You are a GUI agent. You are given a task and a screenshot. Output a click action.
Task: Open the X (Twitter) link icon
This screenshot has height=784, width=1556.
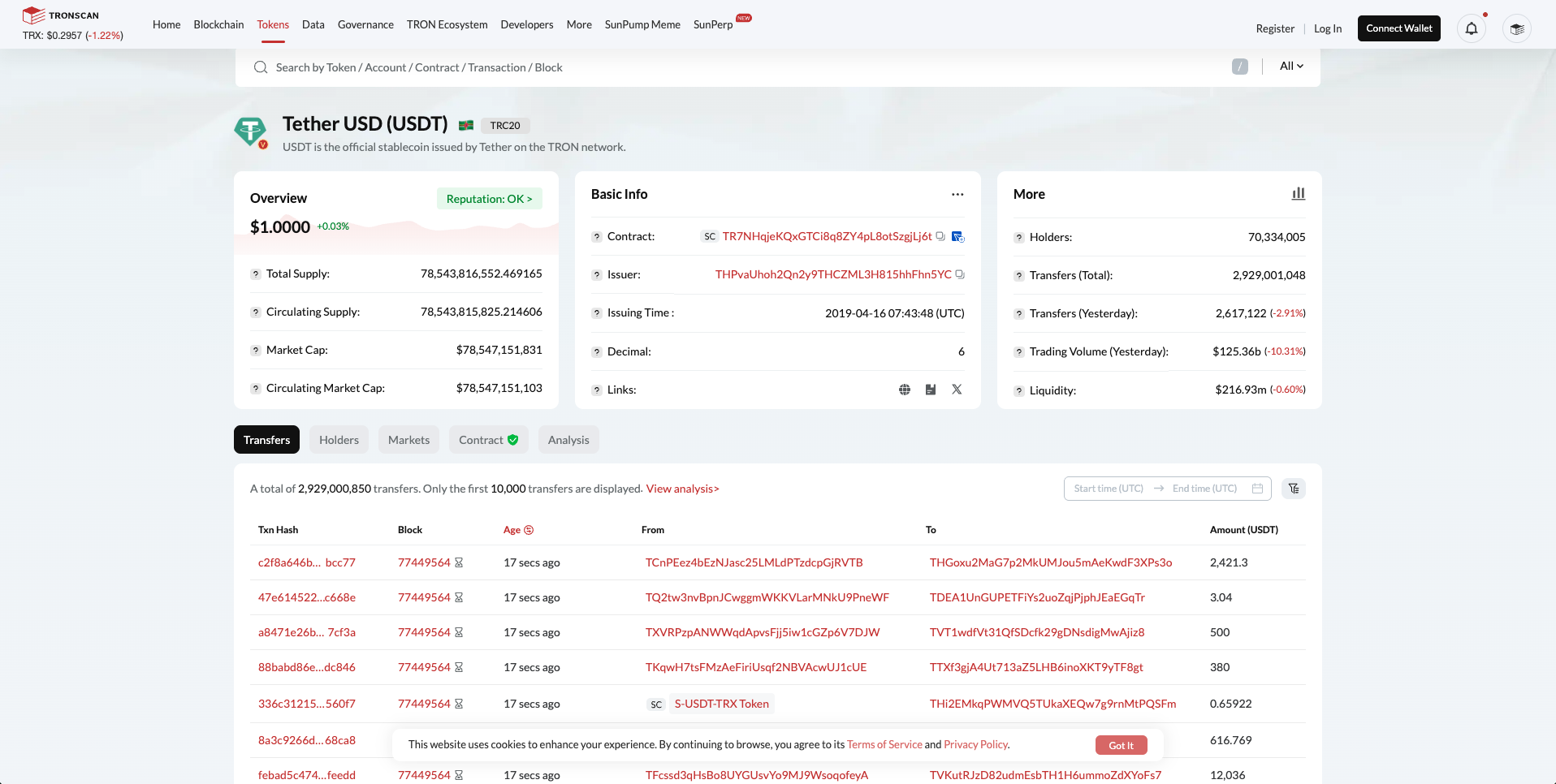click(x=957, y=390)
